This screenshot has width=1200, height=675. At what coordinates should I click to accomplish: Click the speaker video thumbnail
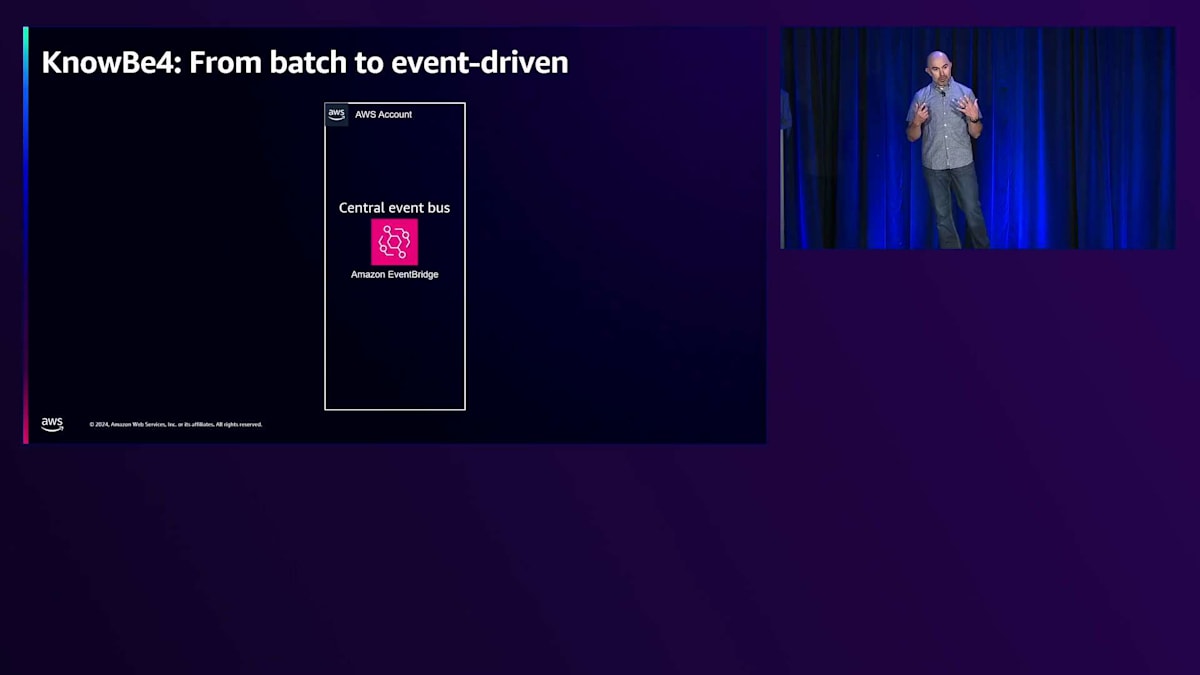[x=978, y=138]
